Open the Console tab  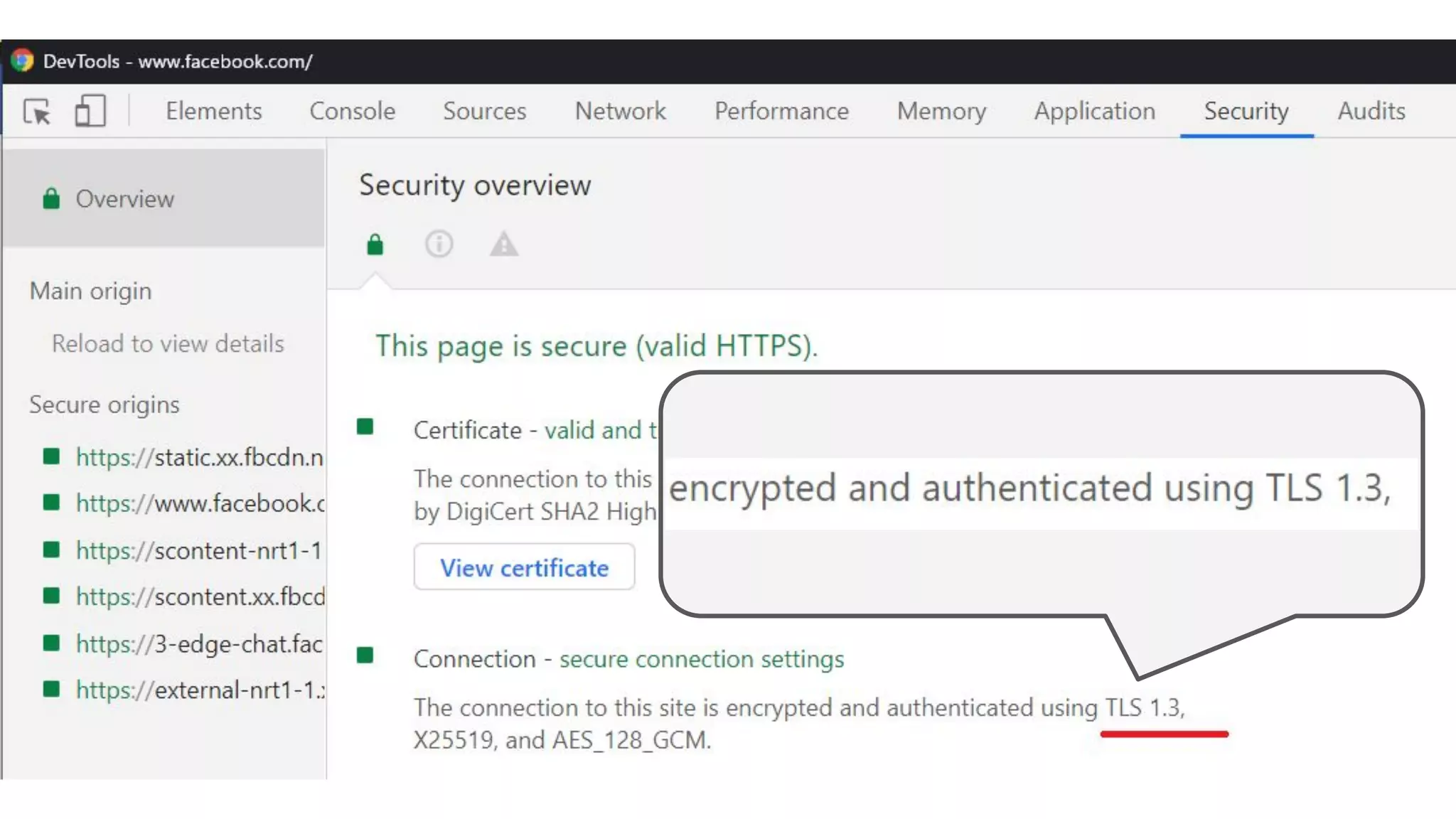(x=352, y=111)
